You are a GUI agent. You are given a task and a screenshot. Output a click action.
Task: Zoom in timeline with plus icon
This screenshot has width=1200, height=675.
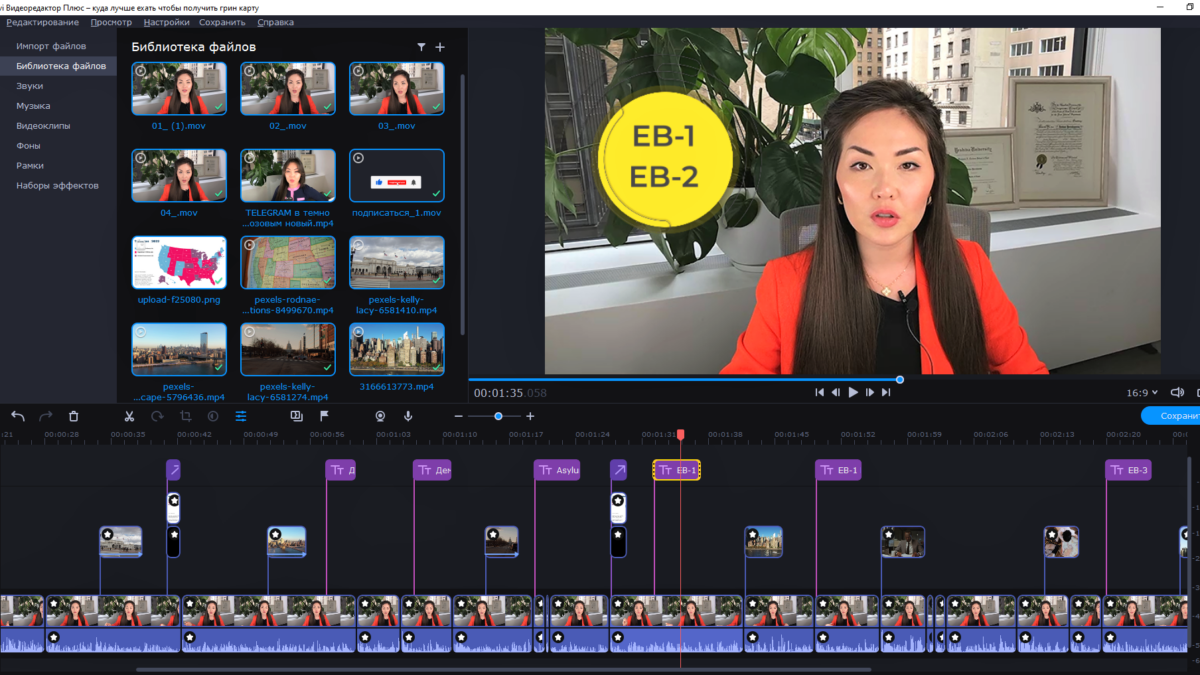[x=530, y=416]
